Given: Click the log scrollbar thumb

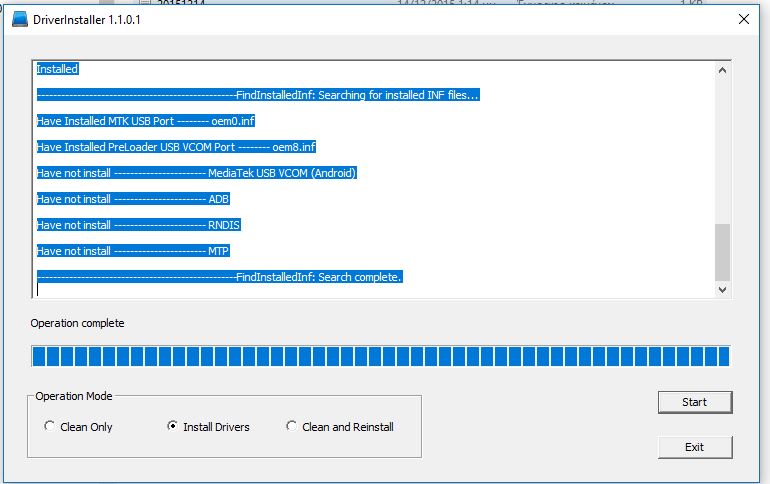Looking at the screenshot, I should point(722,252).
